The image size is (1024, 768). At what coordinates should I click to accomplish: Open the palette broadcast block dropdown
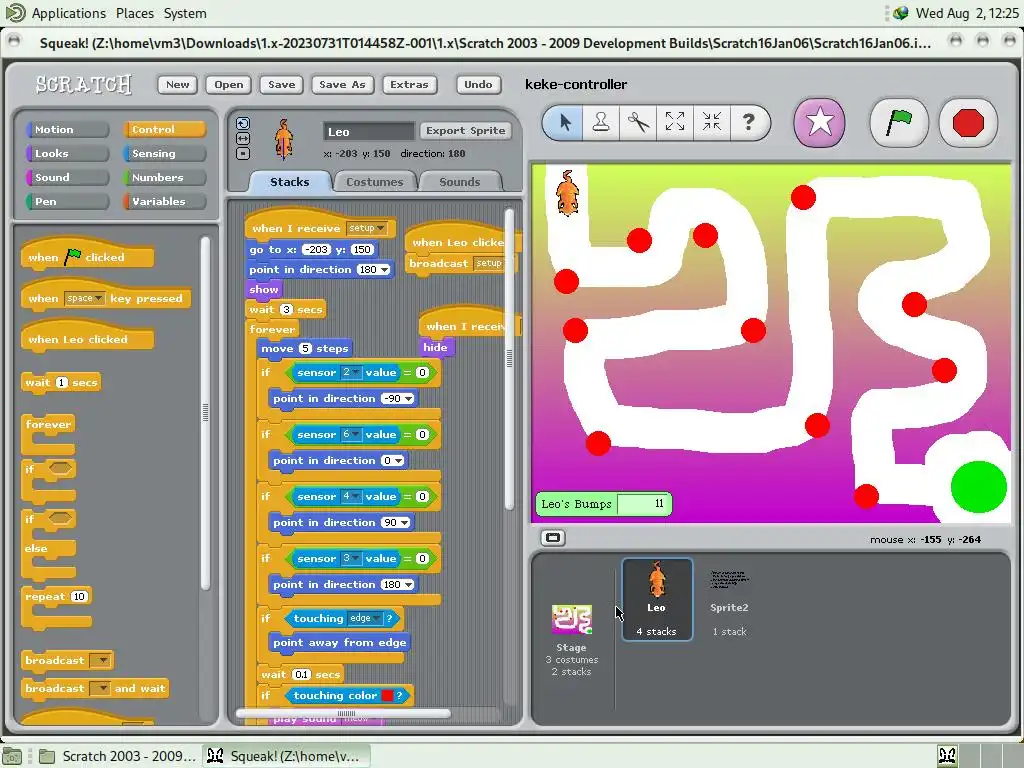point(101,660)
